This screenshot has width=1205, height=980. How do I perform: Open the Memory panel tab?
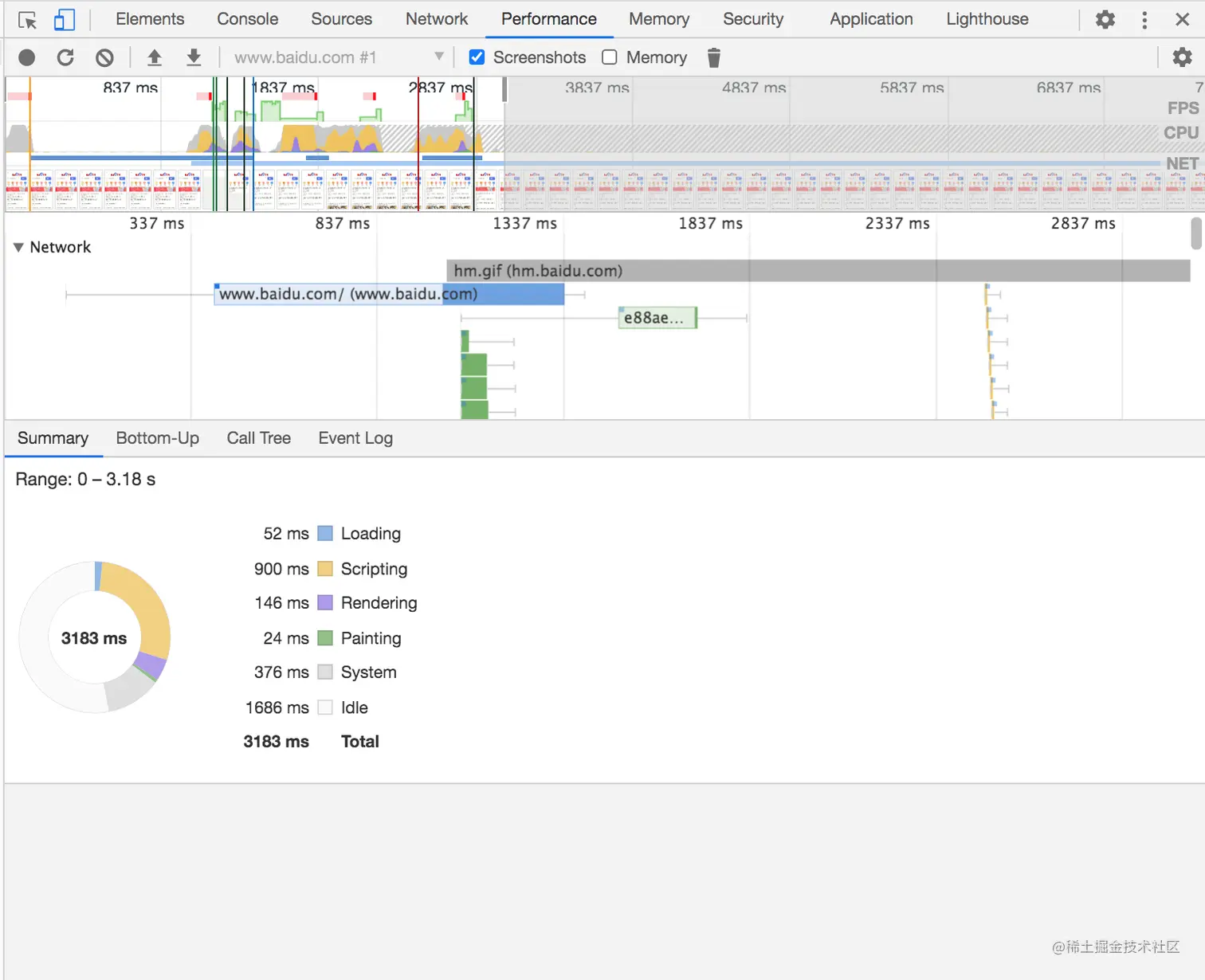[659, 19]
